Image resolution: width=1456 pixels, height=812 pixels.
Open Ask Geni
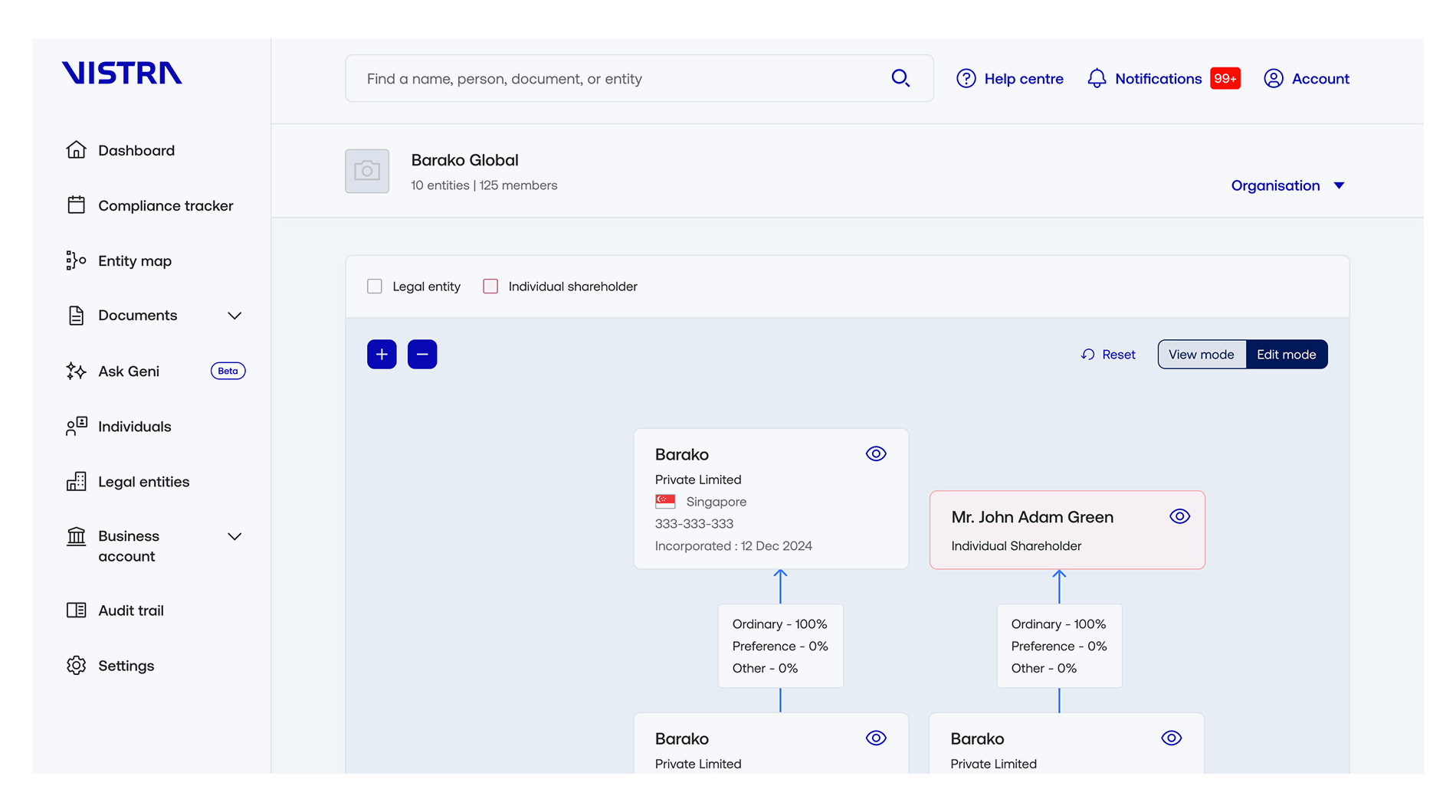(129, 371)
